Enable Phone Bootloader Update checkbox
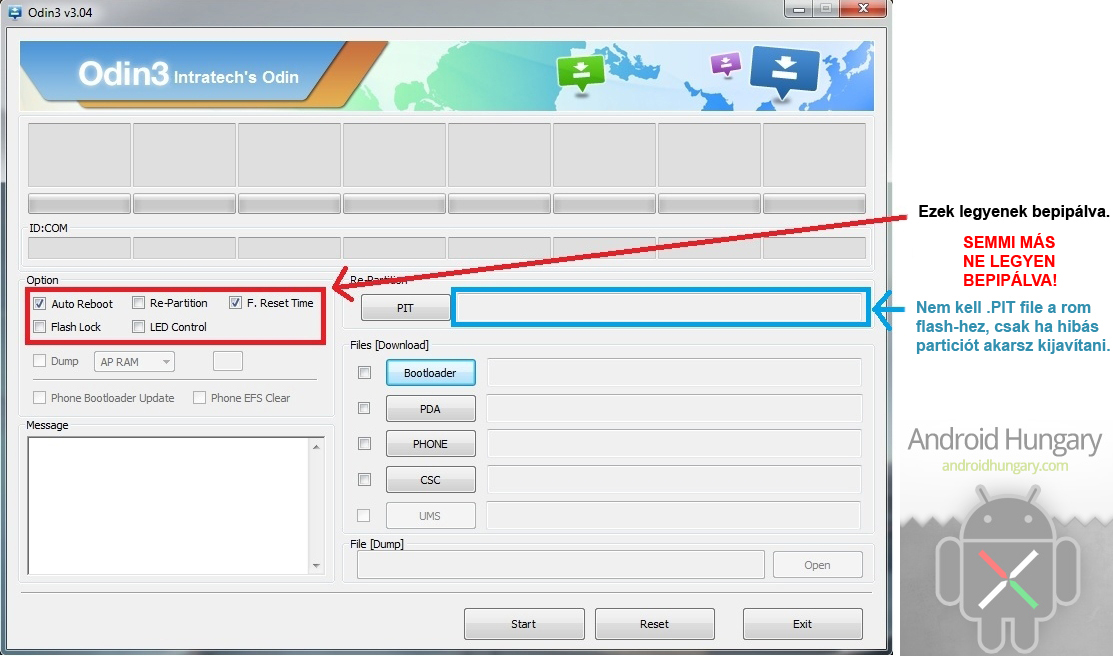Image resolution: width=1113 pixels, height=656 pixels. click(40, 398)
